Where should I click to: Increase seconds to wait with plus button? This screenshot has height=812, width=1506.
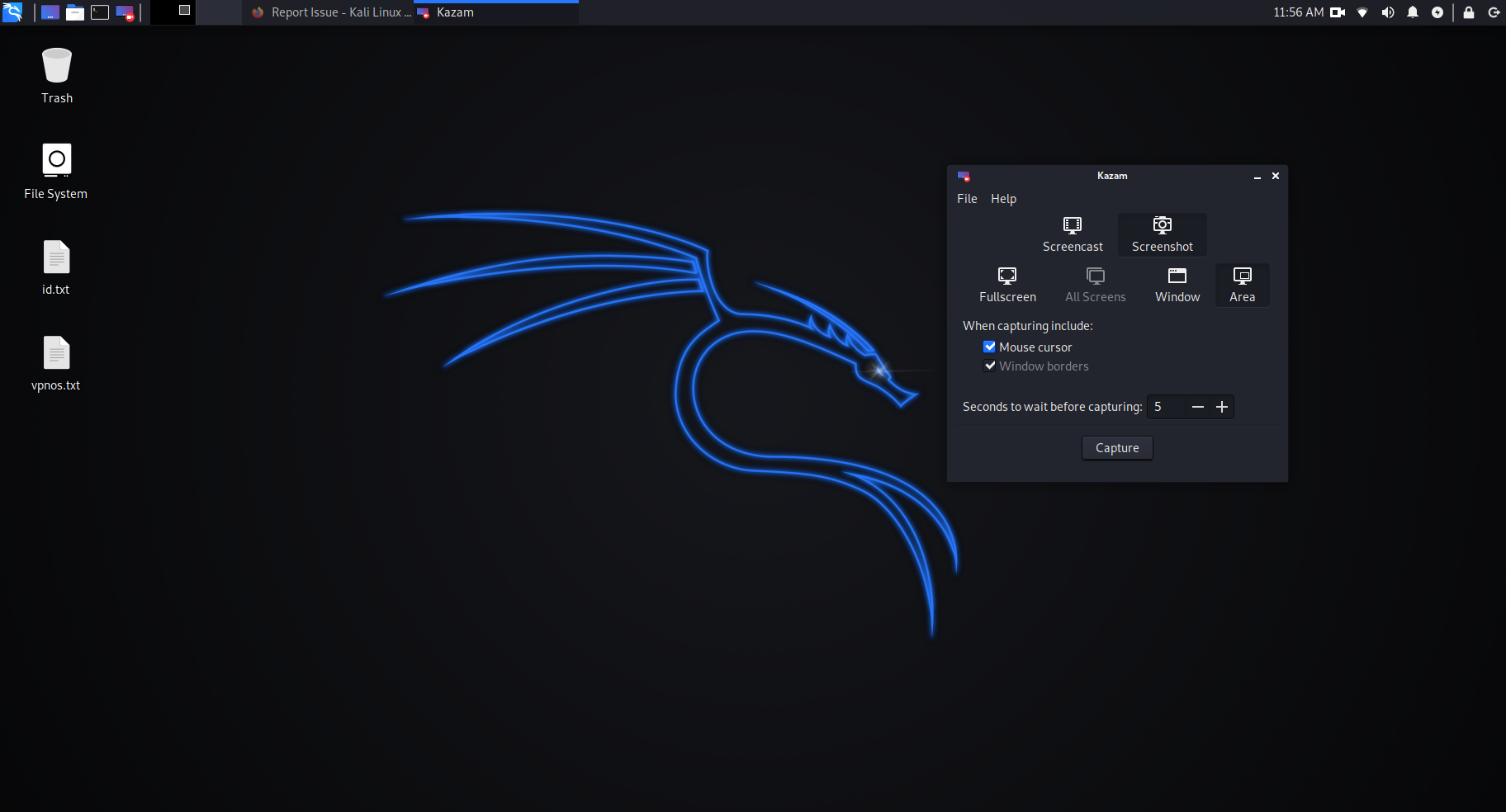1222,407
